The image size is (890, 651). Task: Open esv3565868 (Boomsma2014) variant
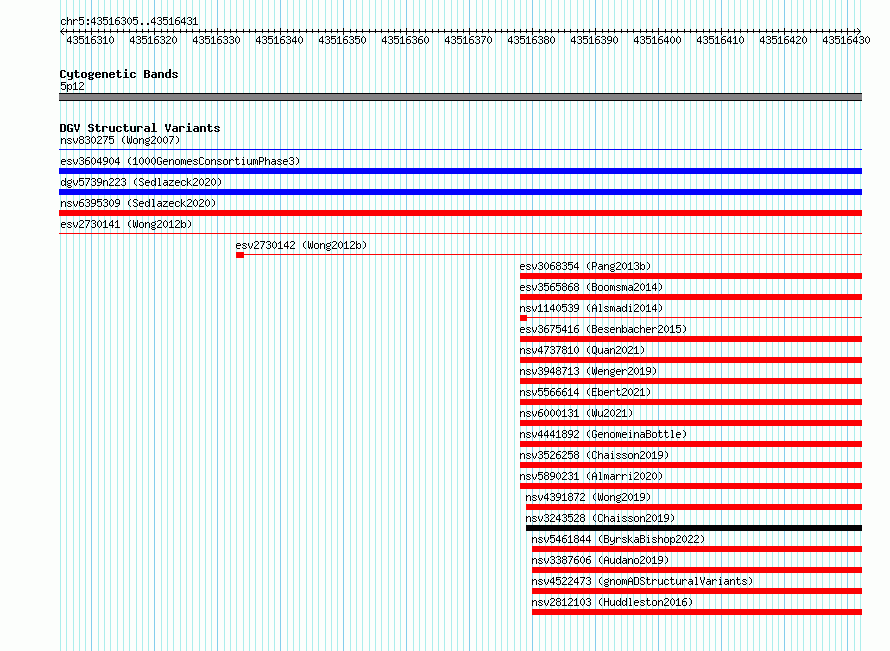click(x=591, y=287)
